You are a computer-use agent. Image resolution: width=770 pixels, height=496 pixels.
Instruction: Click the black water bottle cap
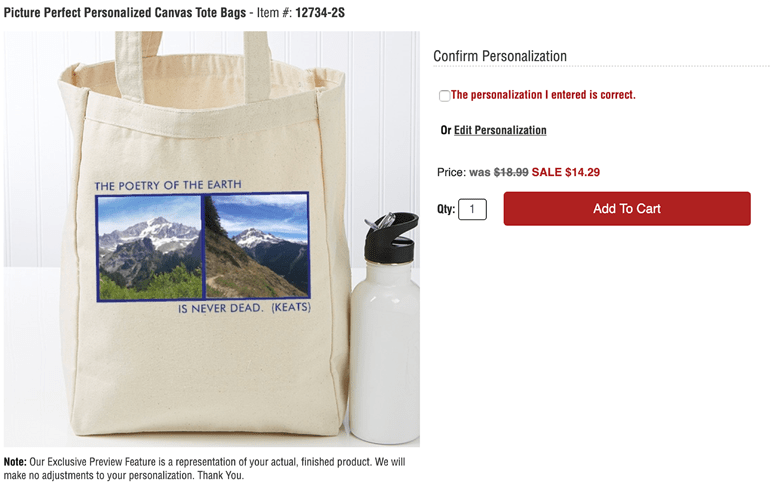(x=391, y=237)
